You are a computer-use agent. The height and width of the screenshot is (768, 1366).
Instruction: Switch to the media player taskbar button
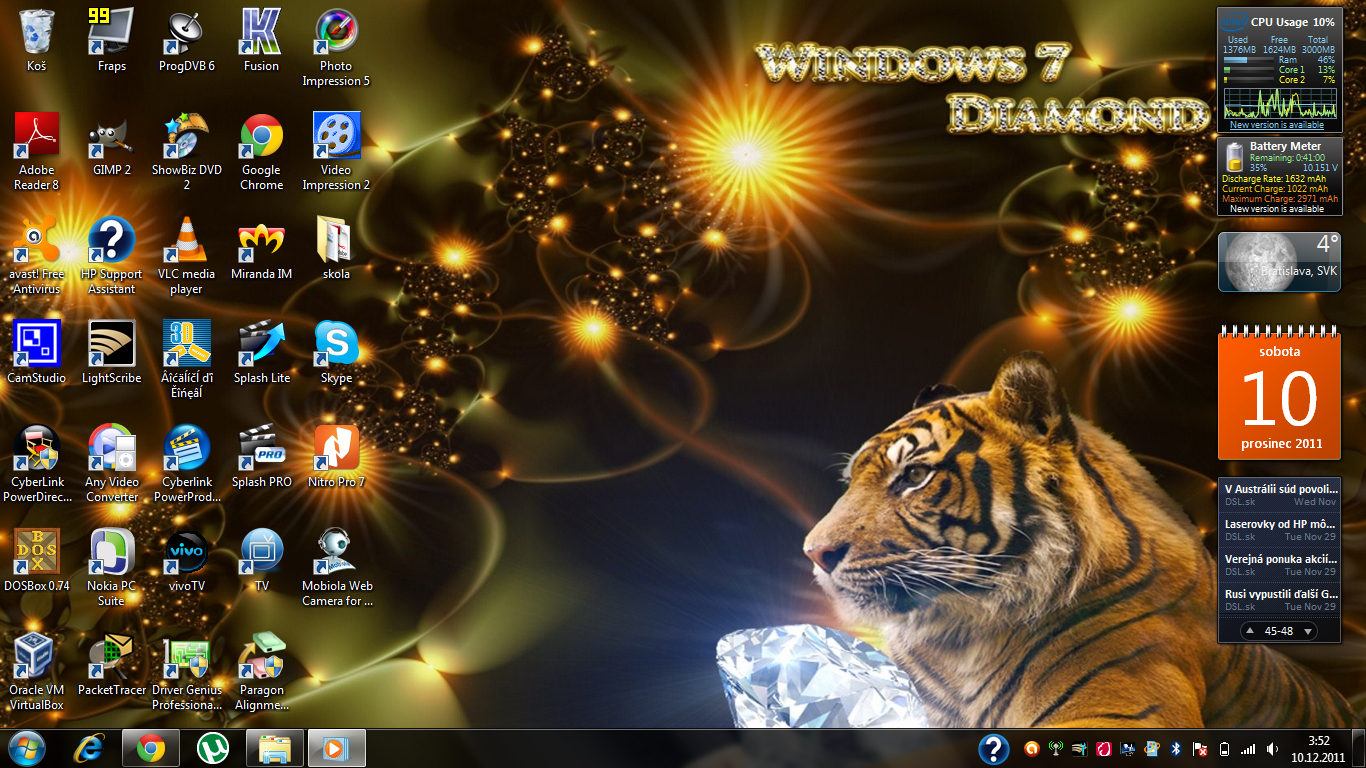pos(336,748)
